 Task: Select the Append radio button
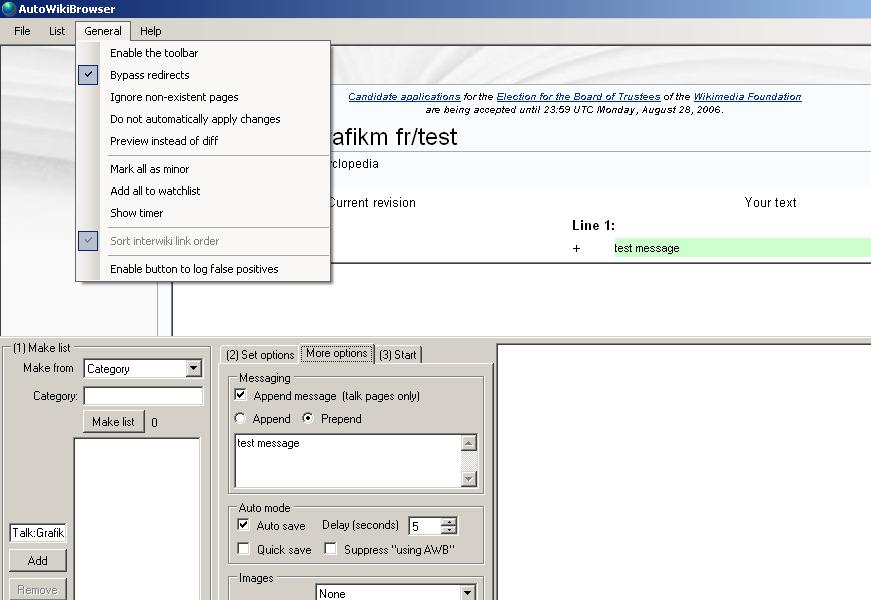[x=240, y=419]
